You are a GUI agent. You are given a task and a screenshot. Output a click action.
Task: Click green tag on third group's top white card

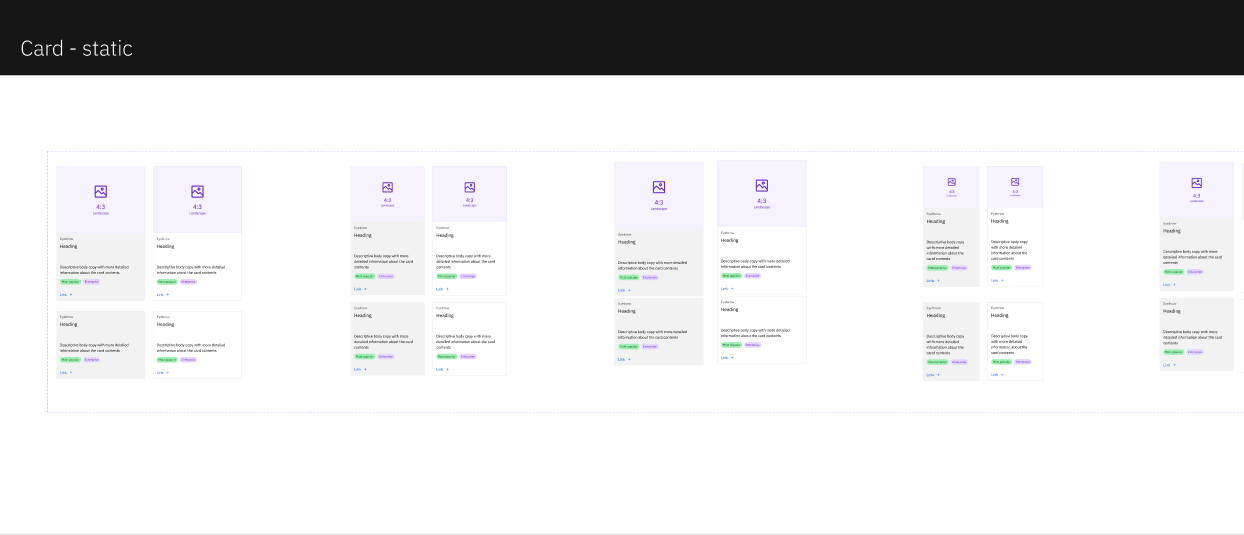731,275
